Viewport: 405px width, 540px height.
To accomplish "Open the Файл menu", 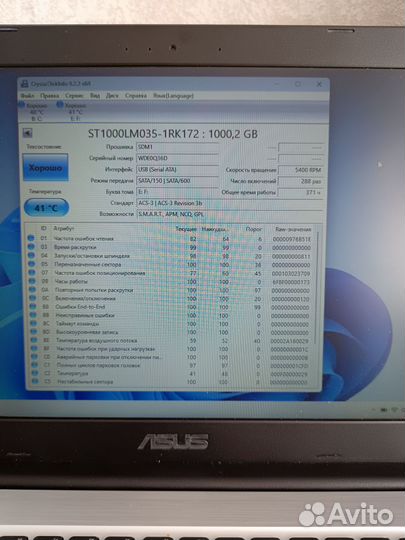I will [x=28, y=95].
